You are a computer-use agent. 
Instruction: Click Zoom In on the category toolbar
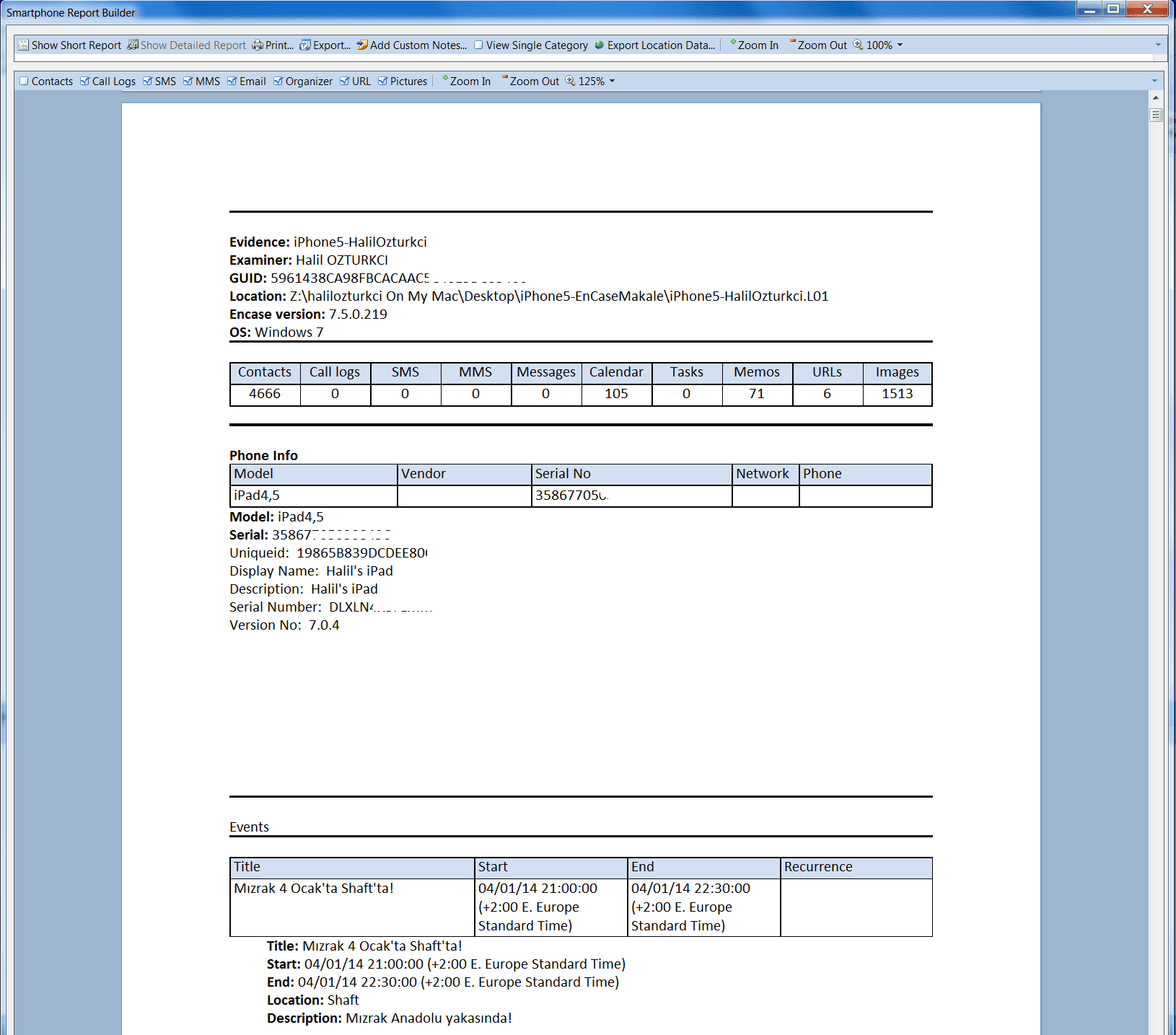(466, 82)
